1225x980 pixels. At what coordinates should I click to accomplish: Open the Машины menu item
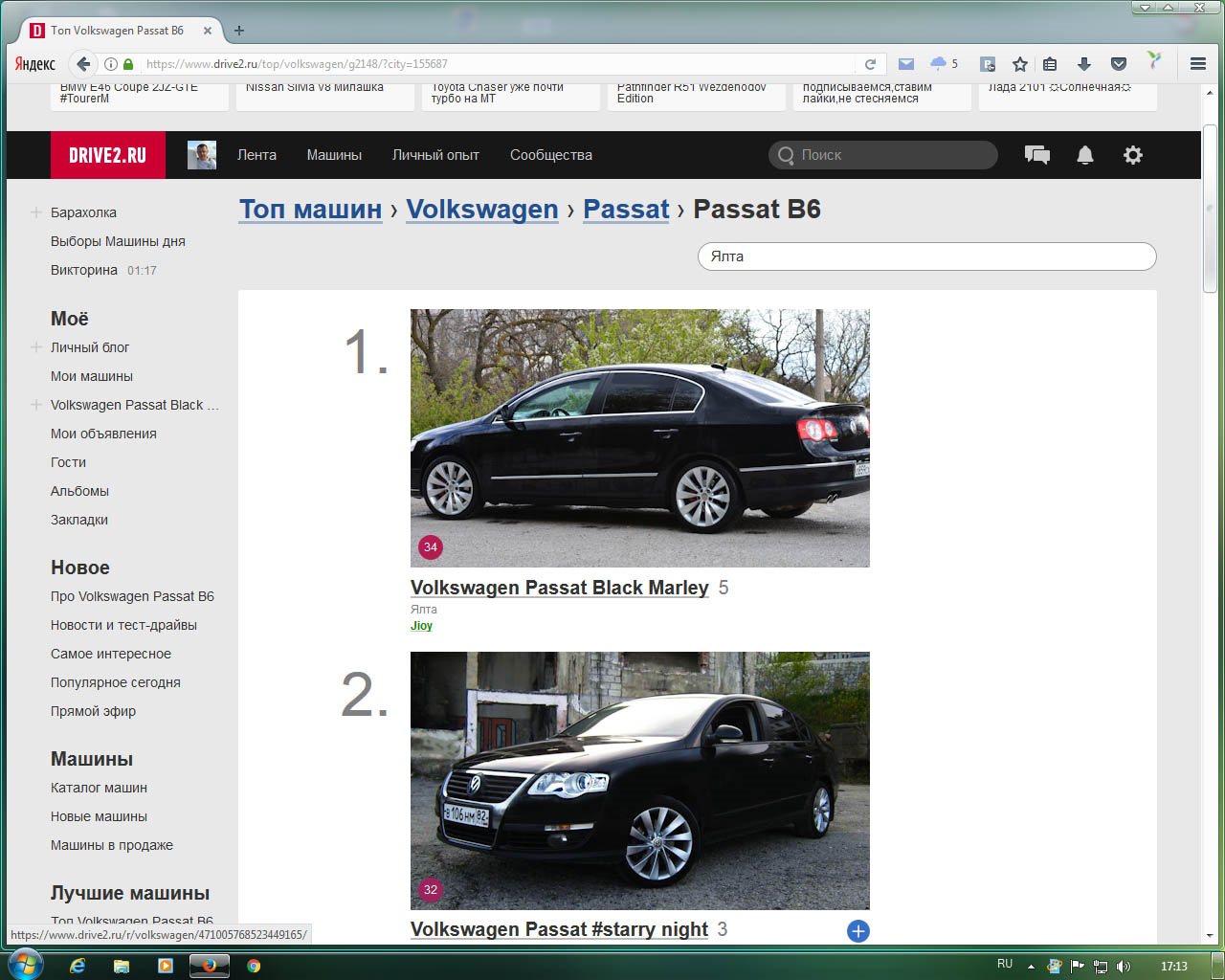pyautogui.click(x=334, y=155)
